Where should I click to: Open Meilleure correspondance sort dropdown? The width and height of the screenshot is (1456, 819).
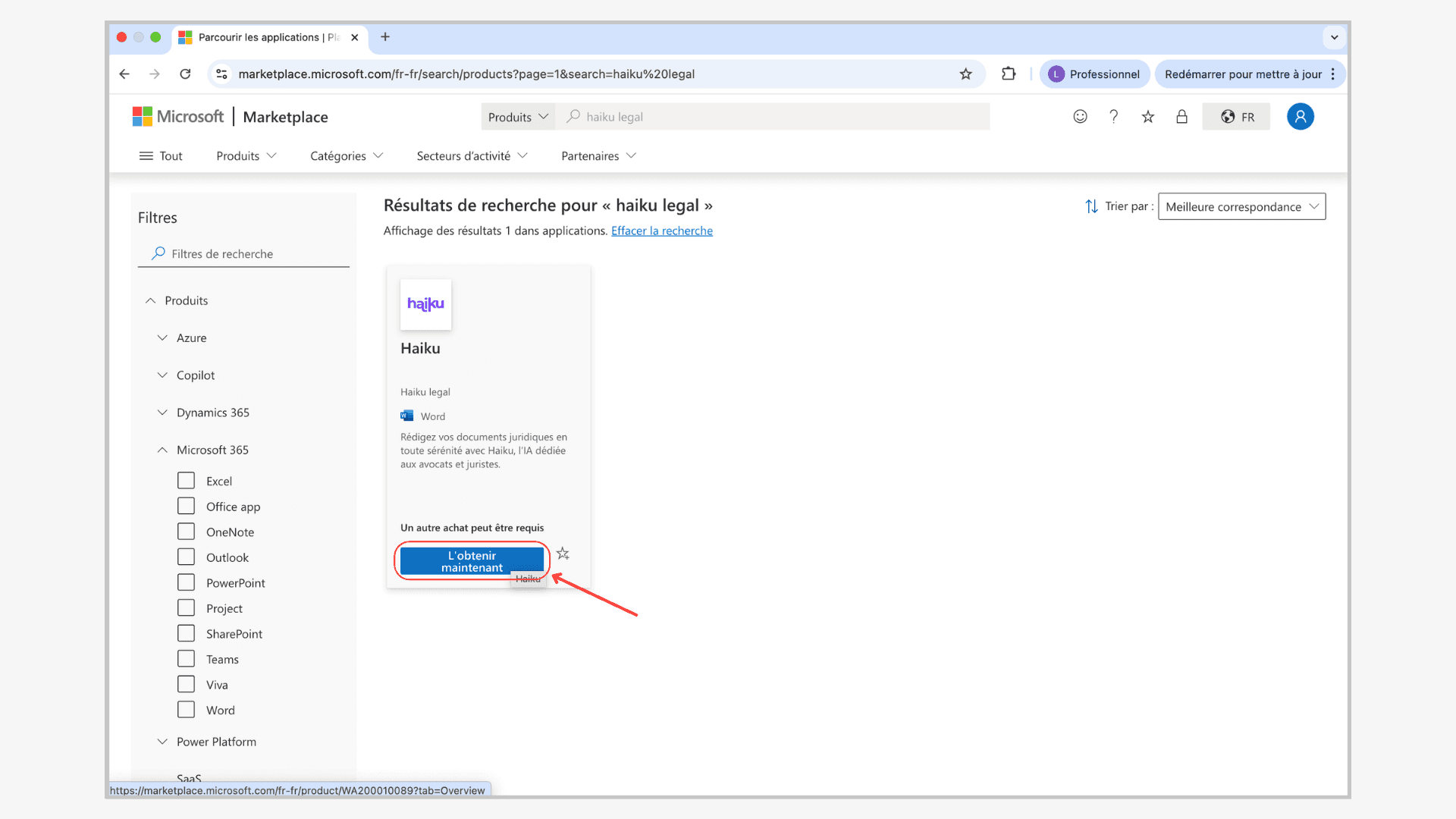point(1241,206)
